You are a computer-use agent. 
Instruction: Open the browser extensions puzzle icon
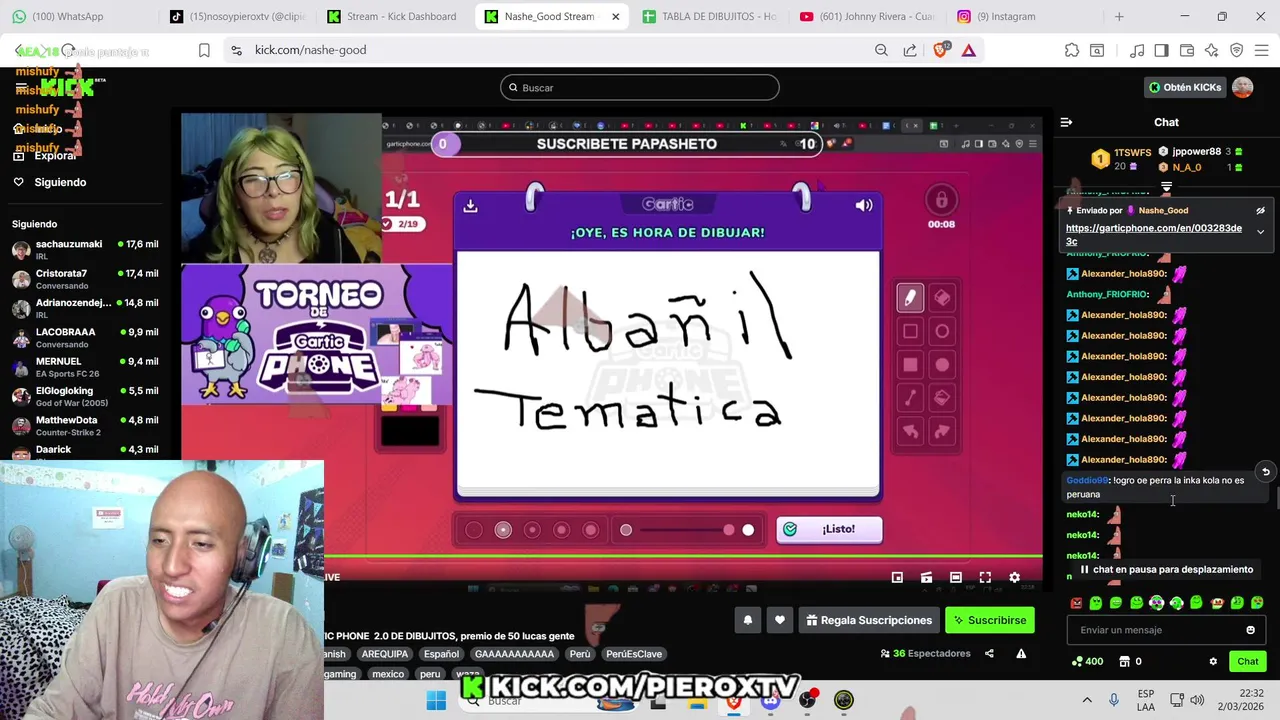[x=1072, y=50]
